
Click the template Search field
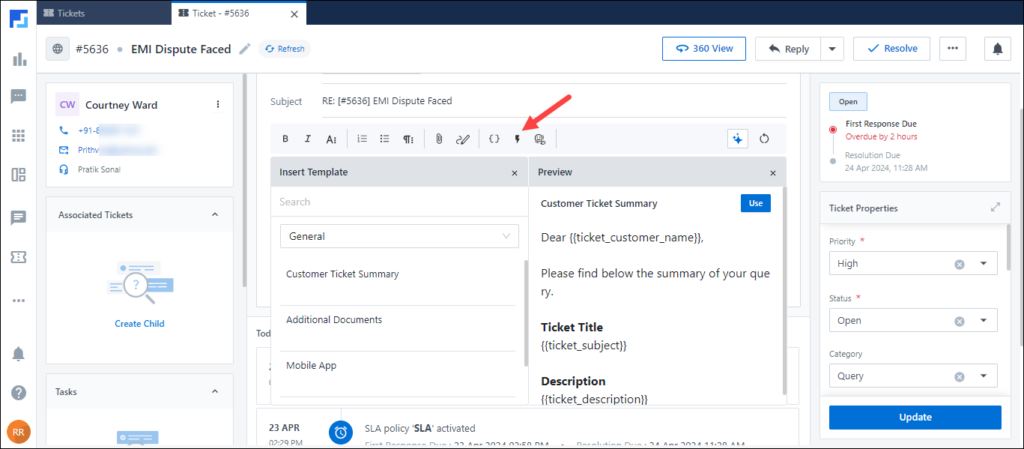[399, 202]
